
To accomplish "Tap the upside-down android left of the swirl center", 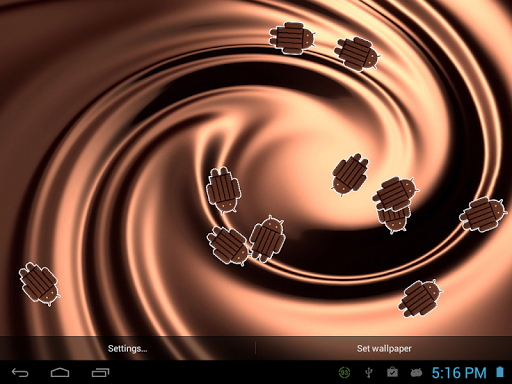I will [x=223, y=190].
